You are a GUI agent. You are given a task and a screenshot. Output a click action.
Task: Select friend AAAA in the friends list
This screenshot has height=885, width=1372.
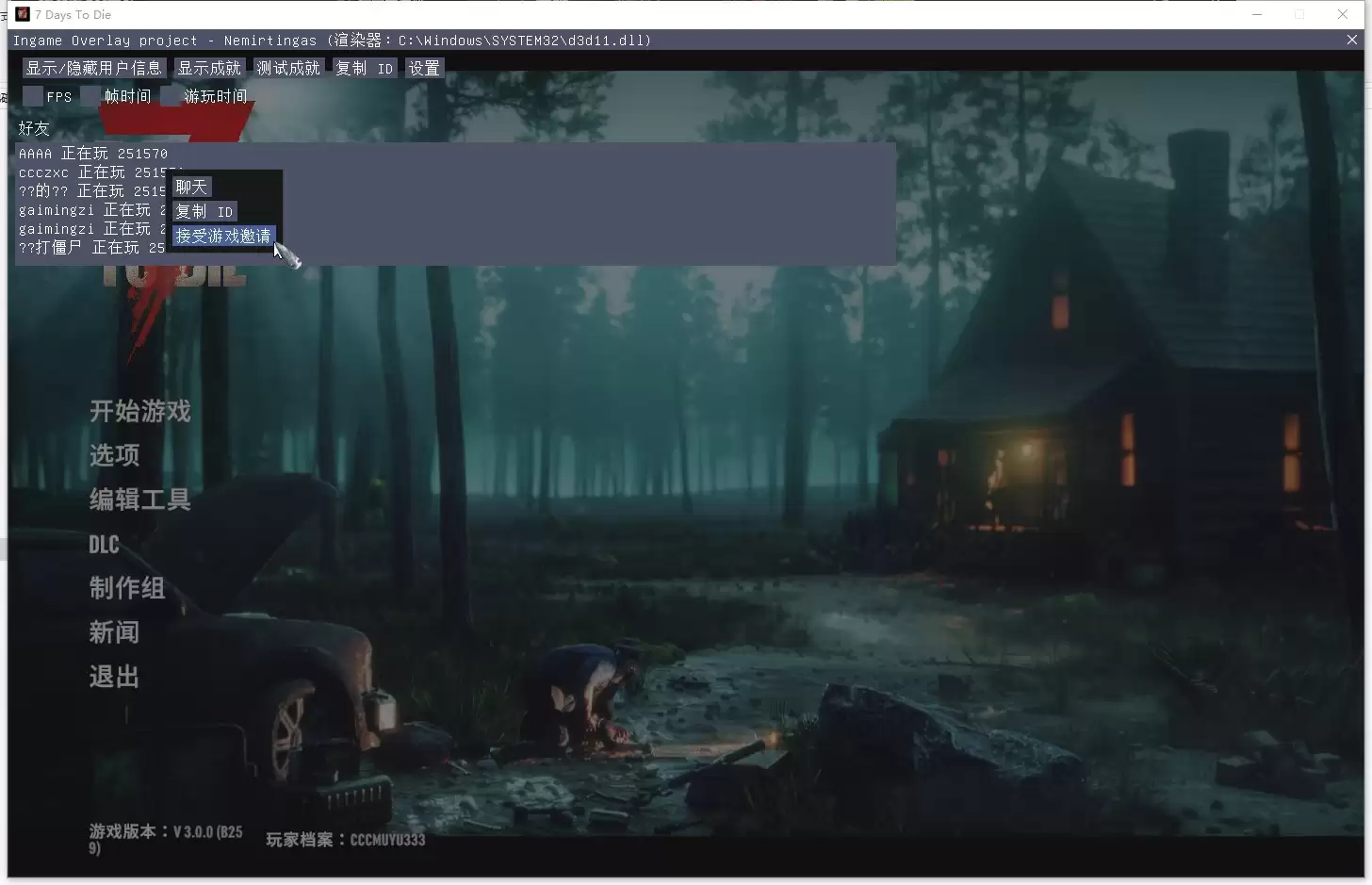93,153
